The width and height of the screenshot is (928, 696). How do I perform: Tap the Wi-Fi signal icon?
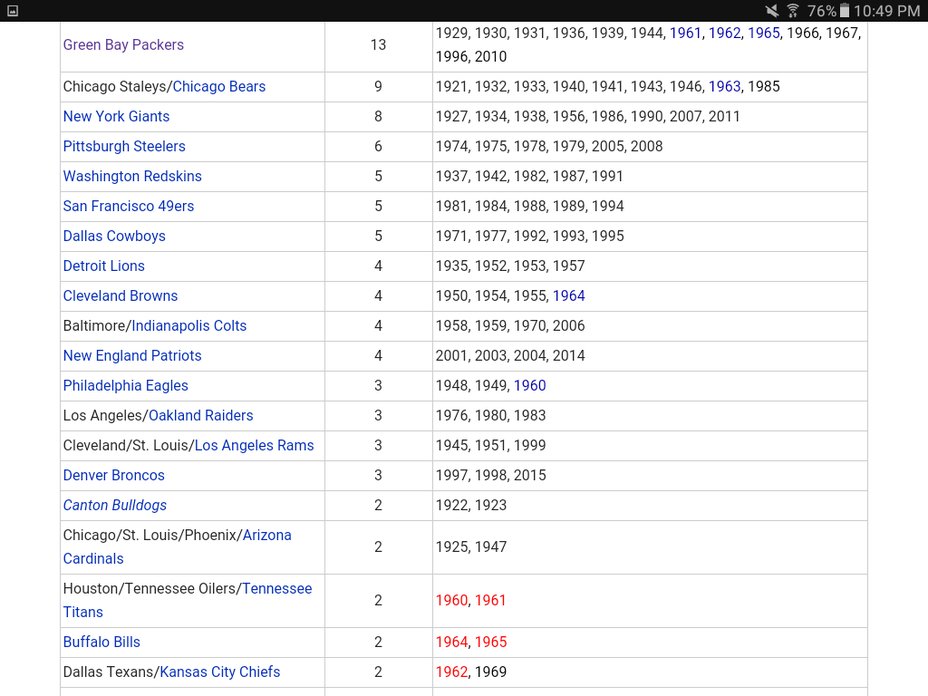point(794,11)
